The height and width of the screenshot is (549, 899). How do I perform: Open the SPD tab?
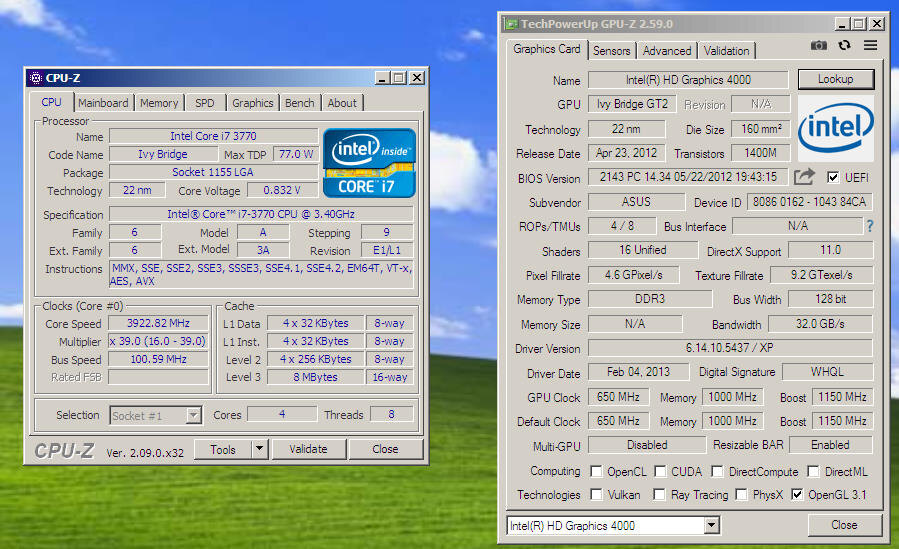205,103
